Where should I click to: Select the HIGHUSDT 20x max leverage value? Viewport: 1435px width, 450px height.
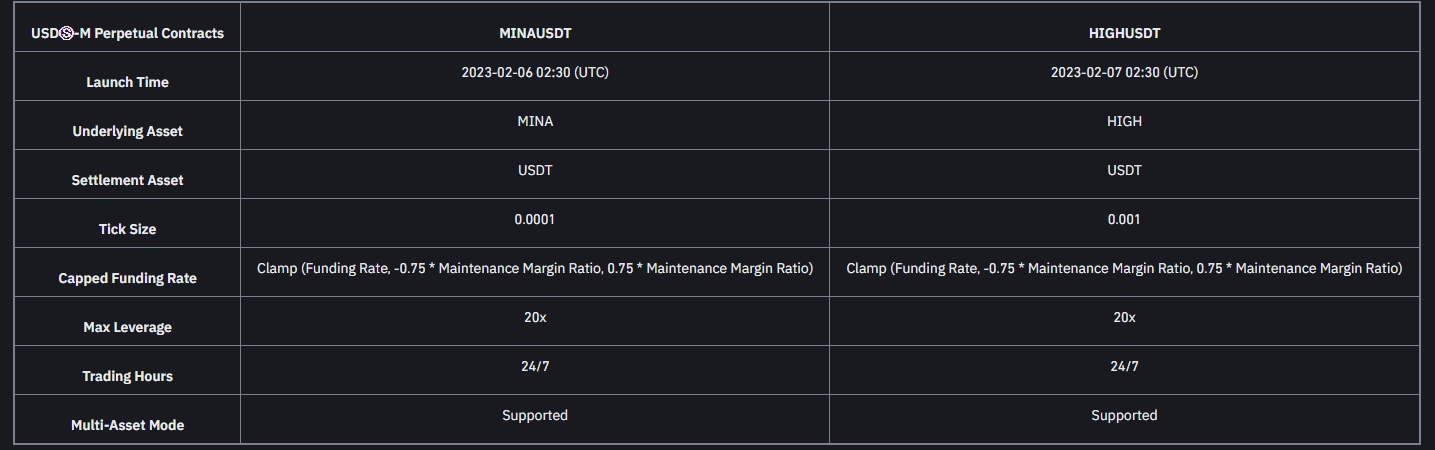click(1124, 317)
